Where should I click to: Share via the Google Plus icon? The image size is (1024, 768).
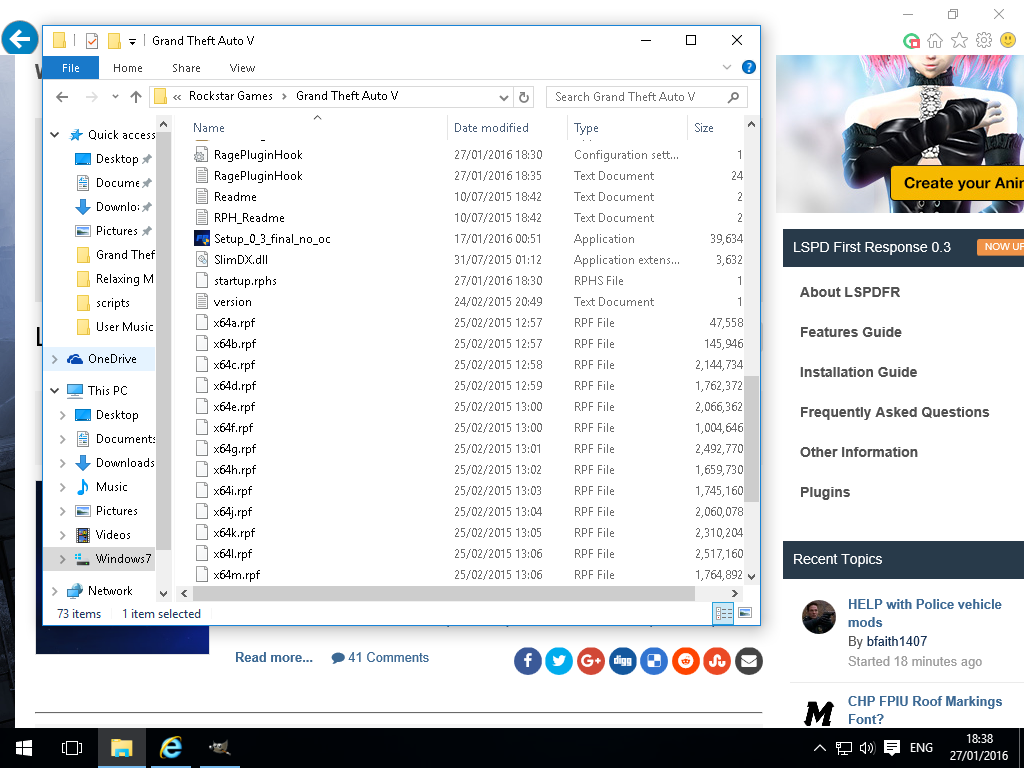pyautogui.click(x=590, y=662)
